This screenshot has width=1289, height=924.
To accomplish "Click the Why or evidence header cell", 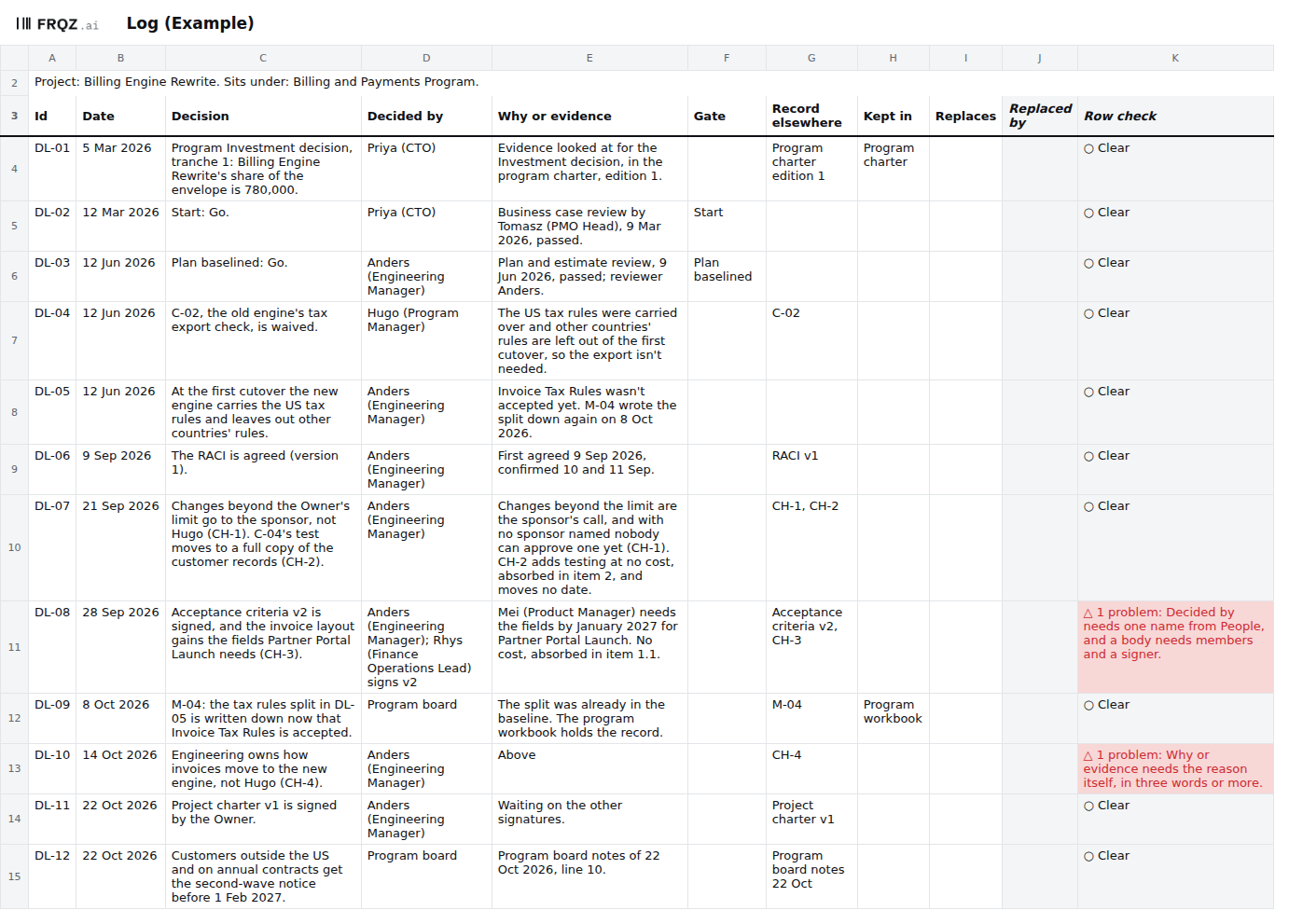I will click(589, 116).
